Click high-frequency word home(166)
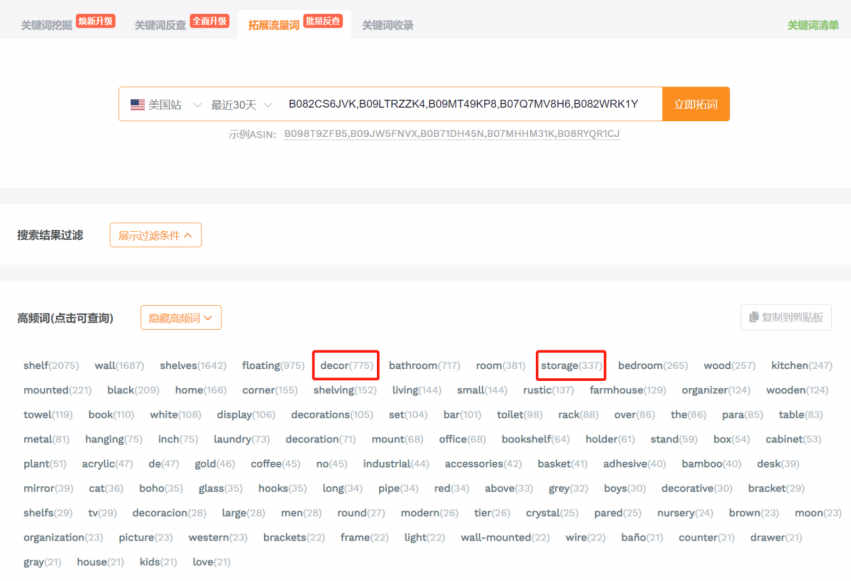This screenshot has width=851, height=581. [200, 390]
